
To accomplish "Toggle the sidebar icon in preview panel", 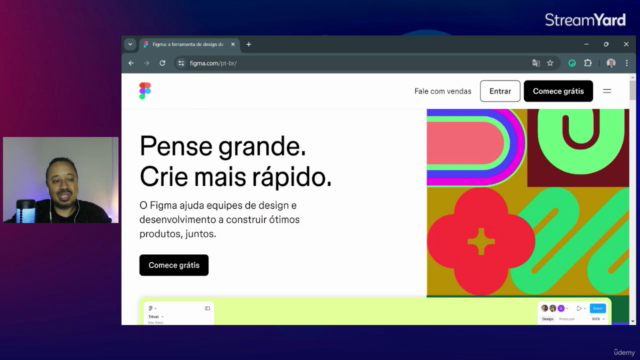I will (x=207, y=308).
